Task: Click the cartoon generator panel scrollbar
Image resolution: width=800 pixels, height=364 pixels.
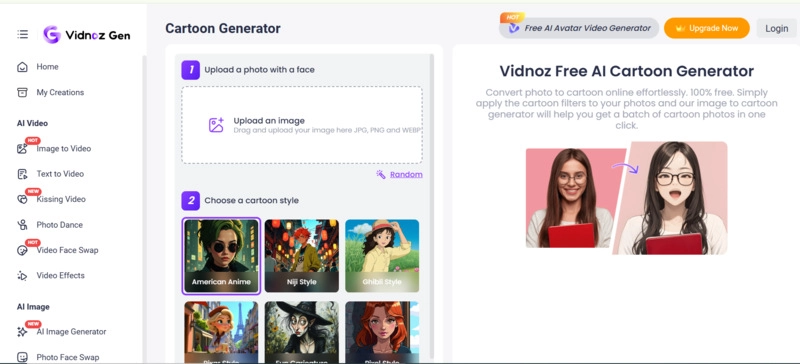Action: [432, 207]
